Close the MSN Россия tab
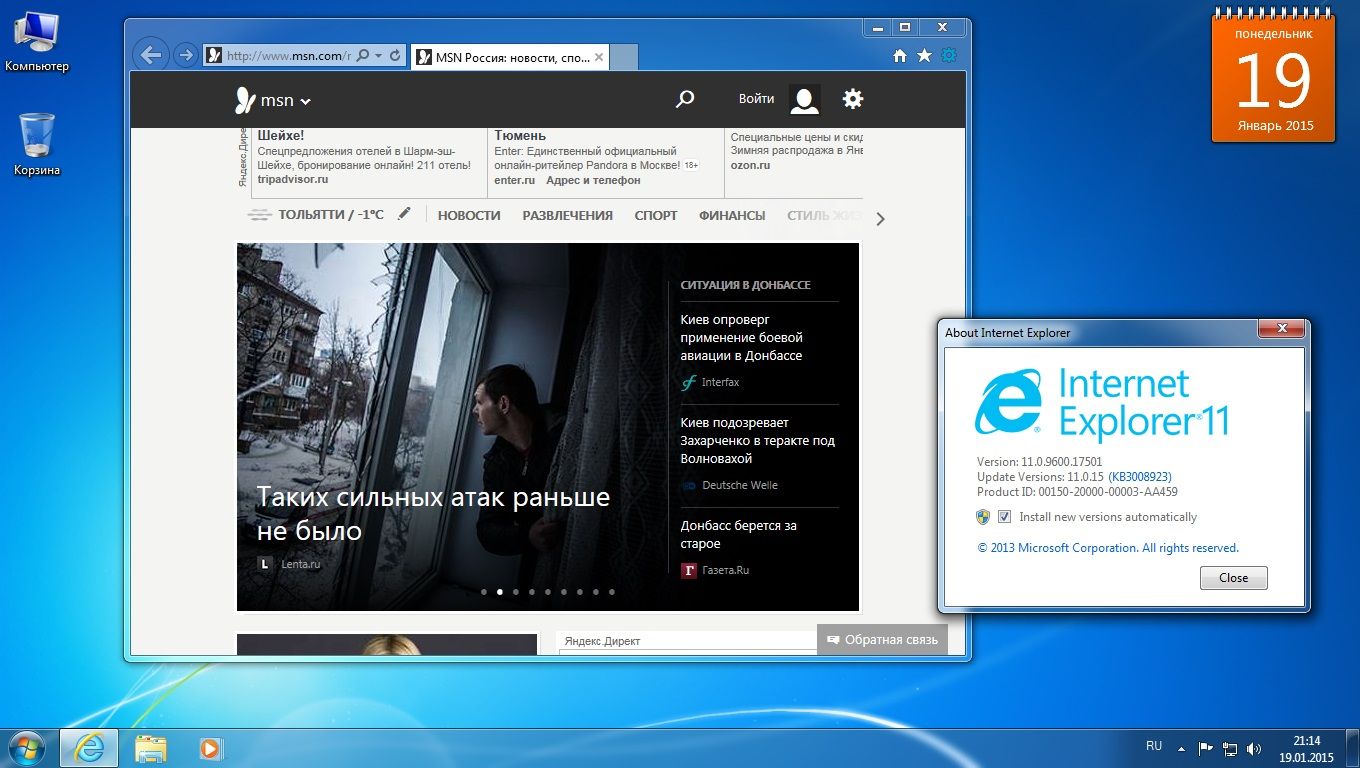This screenshot has height=768, width=1360. pyautogui.click(x=599, y=57)
